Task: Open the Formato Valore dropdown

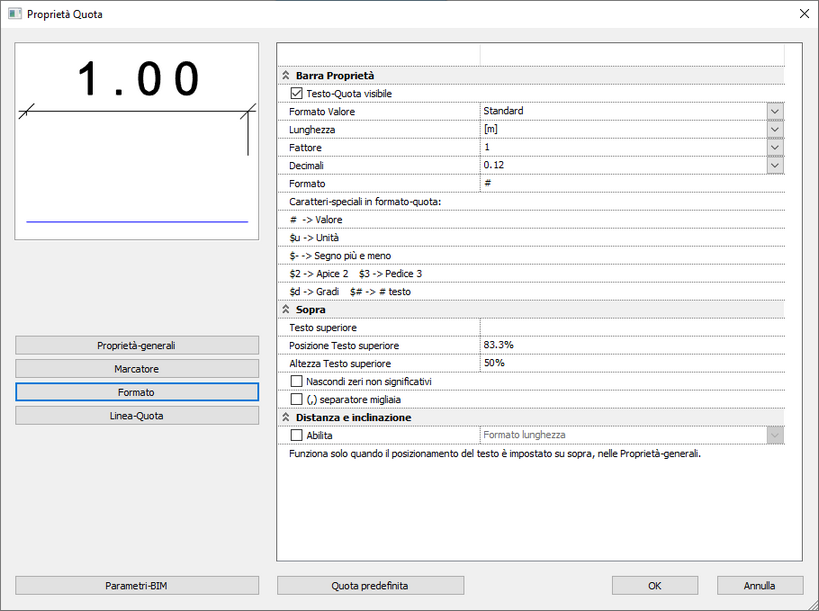Action: tap(775, 111)
